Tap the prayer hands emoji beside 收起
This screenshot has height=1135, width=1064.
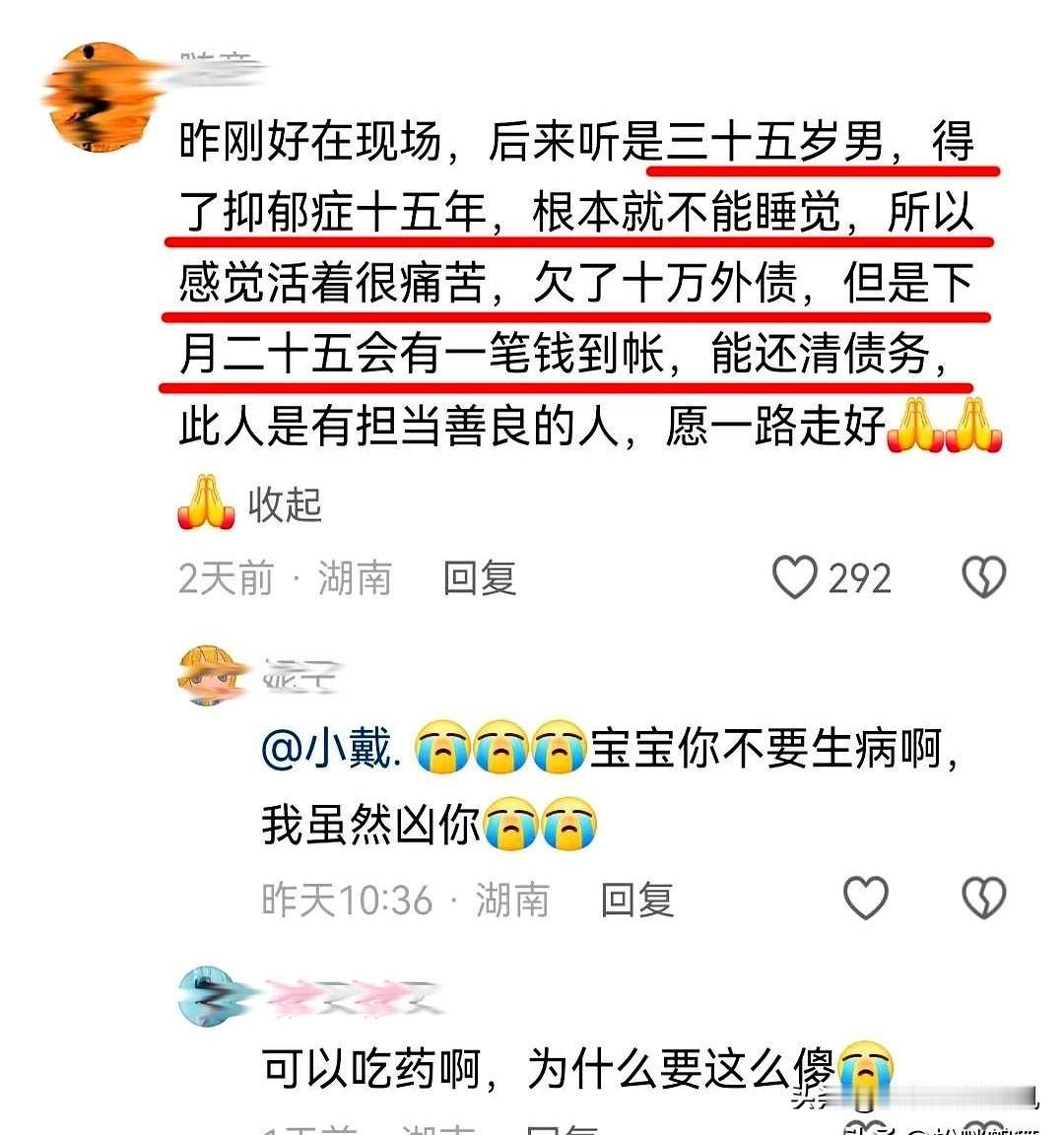pos(206,502)
